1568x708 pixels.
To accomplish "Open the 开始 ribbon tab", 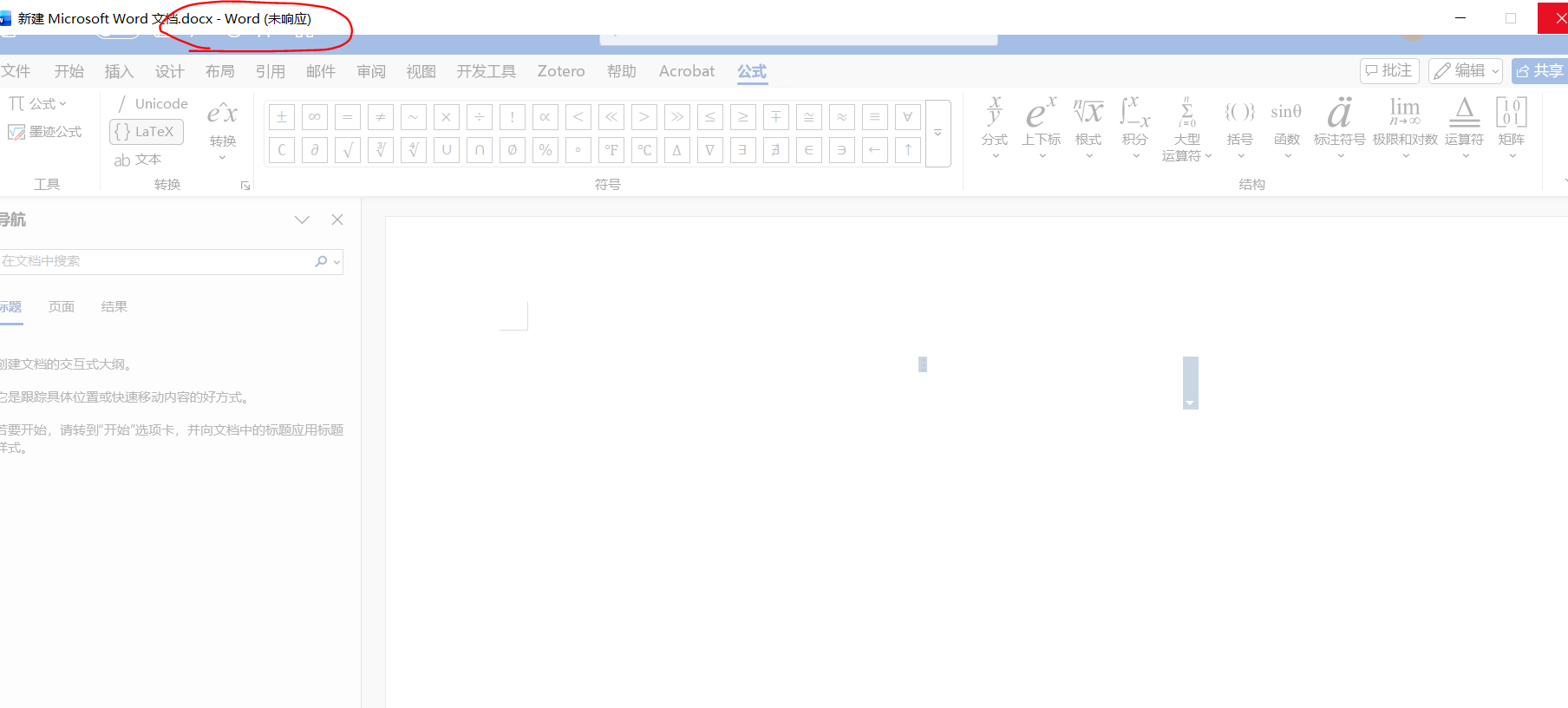I will pos(69,71).
